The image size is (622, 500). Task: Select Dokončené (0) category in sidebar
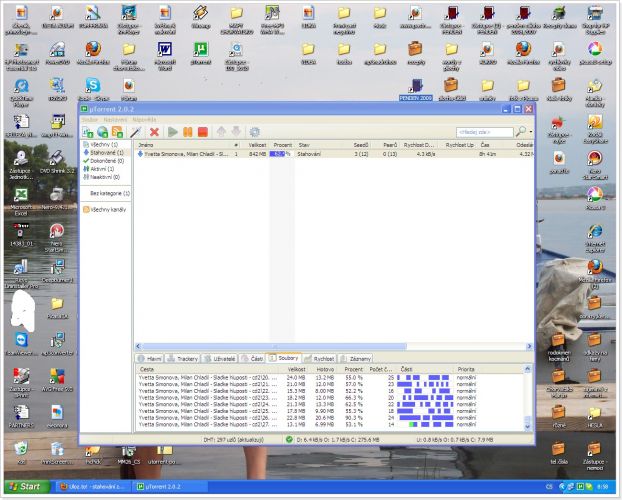104,161
